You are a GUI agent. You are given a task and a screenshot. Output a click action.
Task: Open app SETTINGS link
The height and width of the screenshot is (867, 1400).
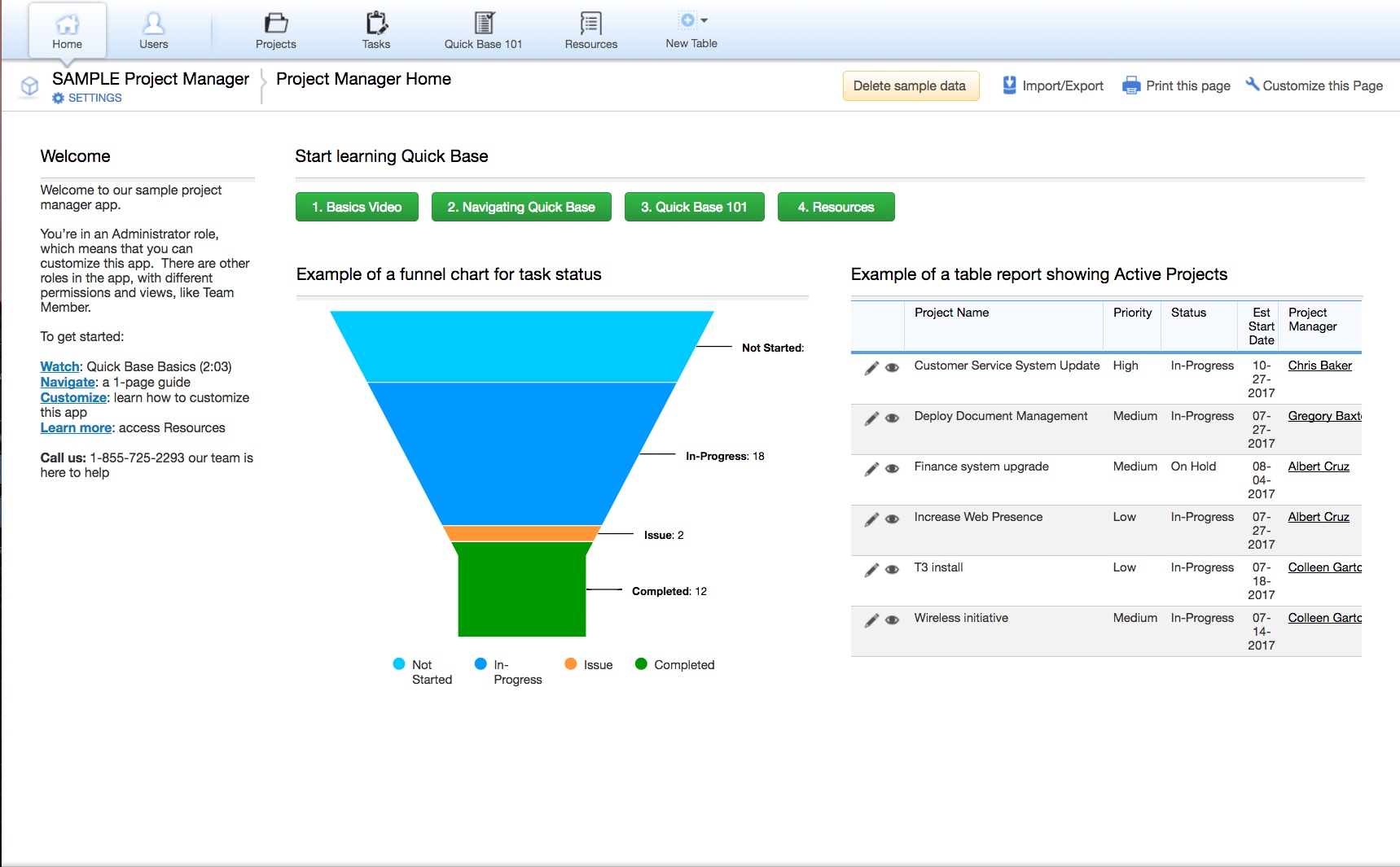tap(87, 98)
